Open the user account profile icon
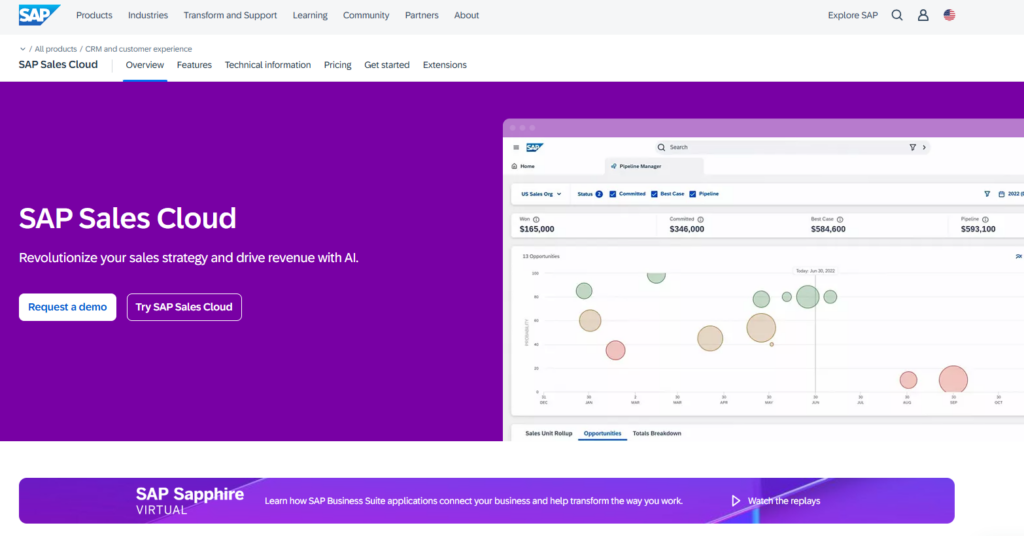This screenshot has width=1024, height=536. pos(923,15)
